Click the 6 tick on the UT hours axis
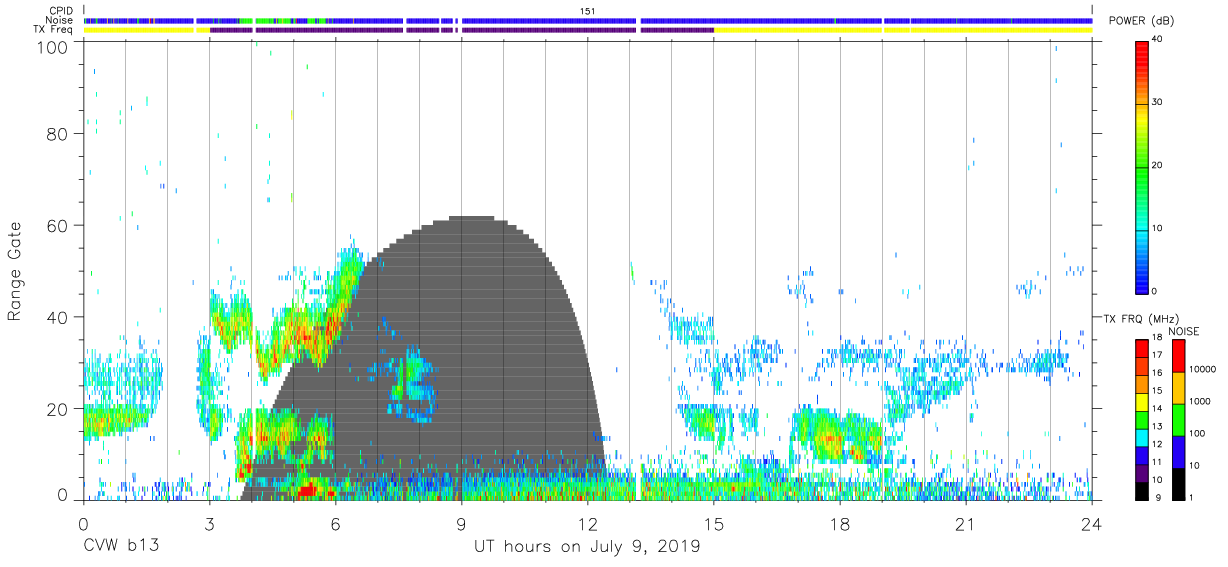The height and width of the screenshot is (567, 1228). click(x=335, y=523)
